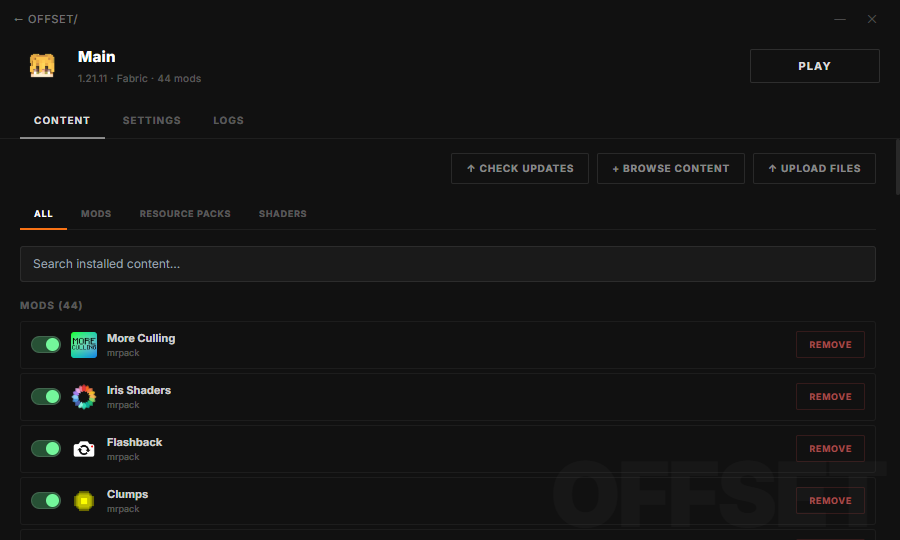This screenshot has width=900, height=540.
Task: Remove the More Culling mod
Action: coord(830,345)
